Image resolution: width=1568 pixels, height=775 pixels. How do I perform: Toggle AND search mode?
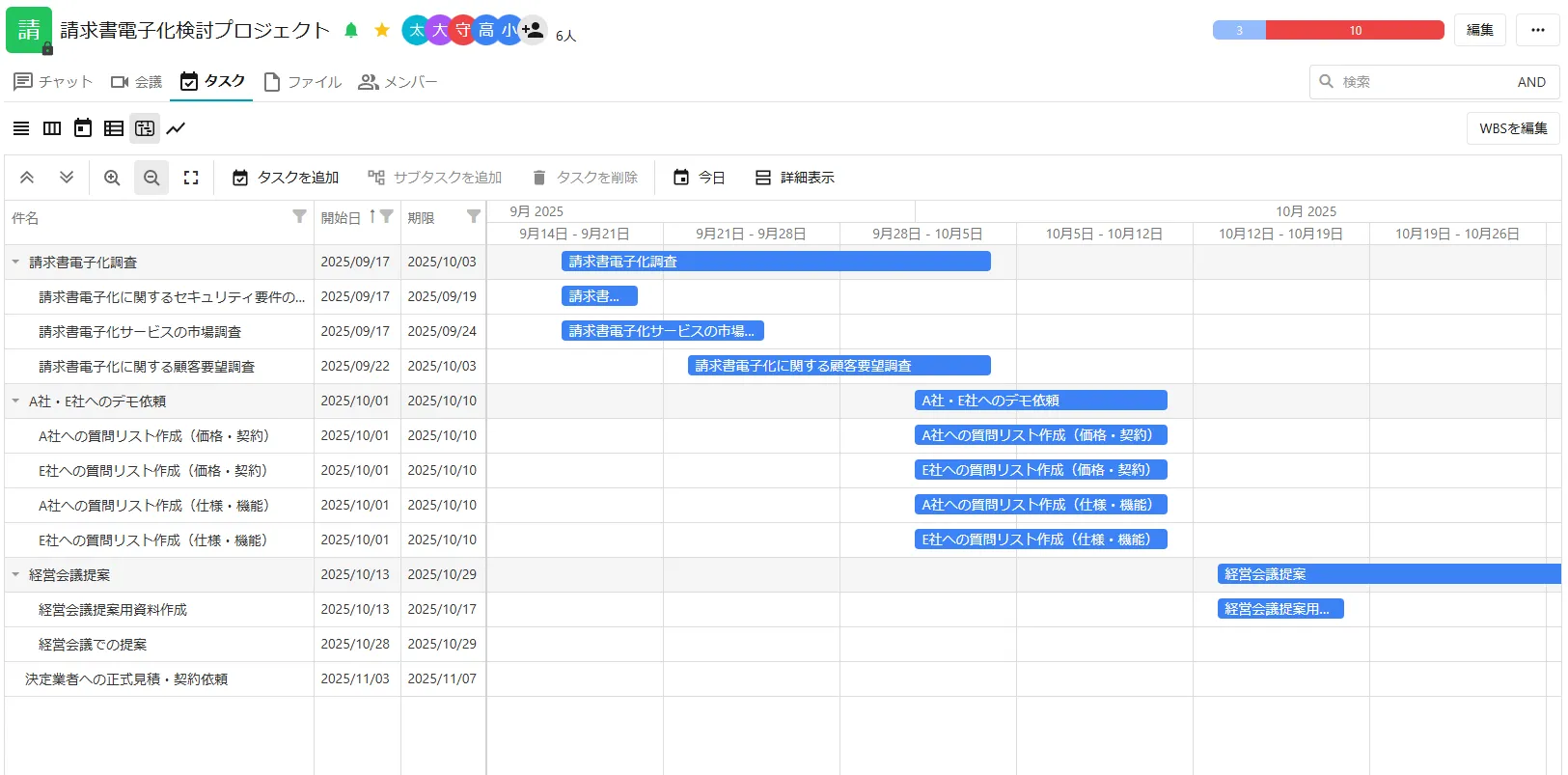pos(1530,82)
